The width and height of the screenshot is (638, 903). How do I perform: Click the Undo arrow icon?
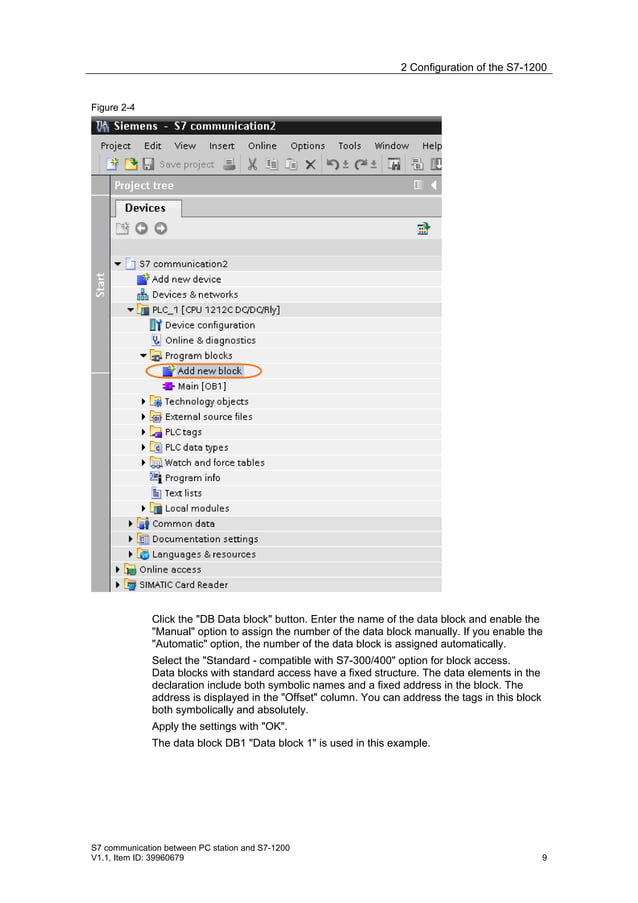click(332, 164)
